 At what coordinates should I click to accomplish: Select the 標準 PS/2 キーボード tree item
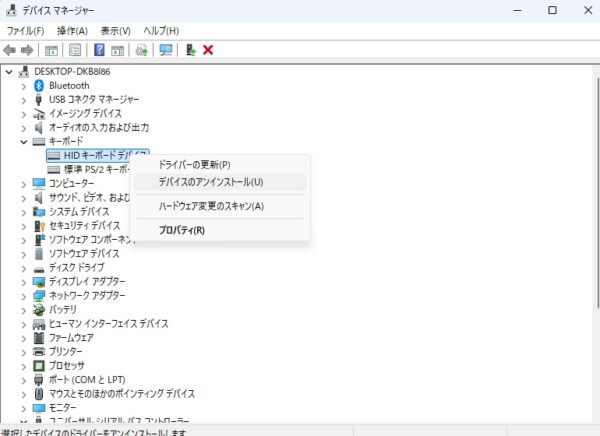pyautogui.click(x=88, y=169)
